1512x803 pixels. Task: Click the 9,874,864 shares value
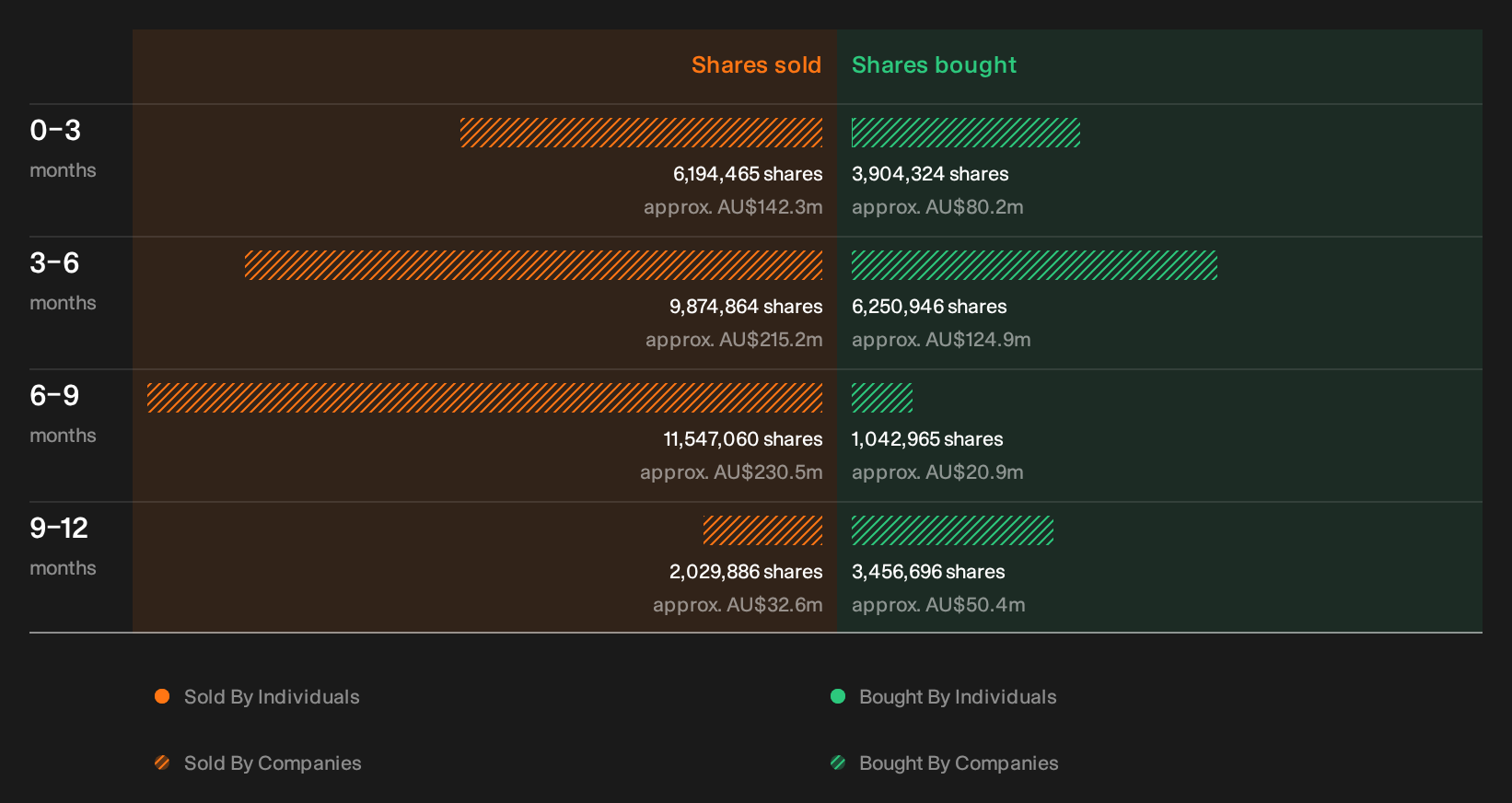tap(746, 307)
